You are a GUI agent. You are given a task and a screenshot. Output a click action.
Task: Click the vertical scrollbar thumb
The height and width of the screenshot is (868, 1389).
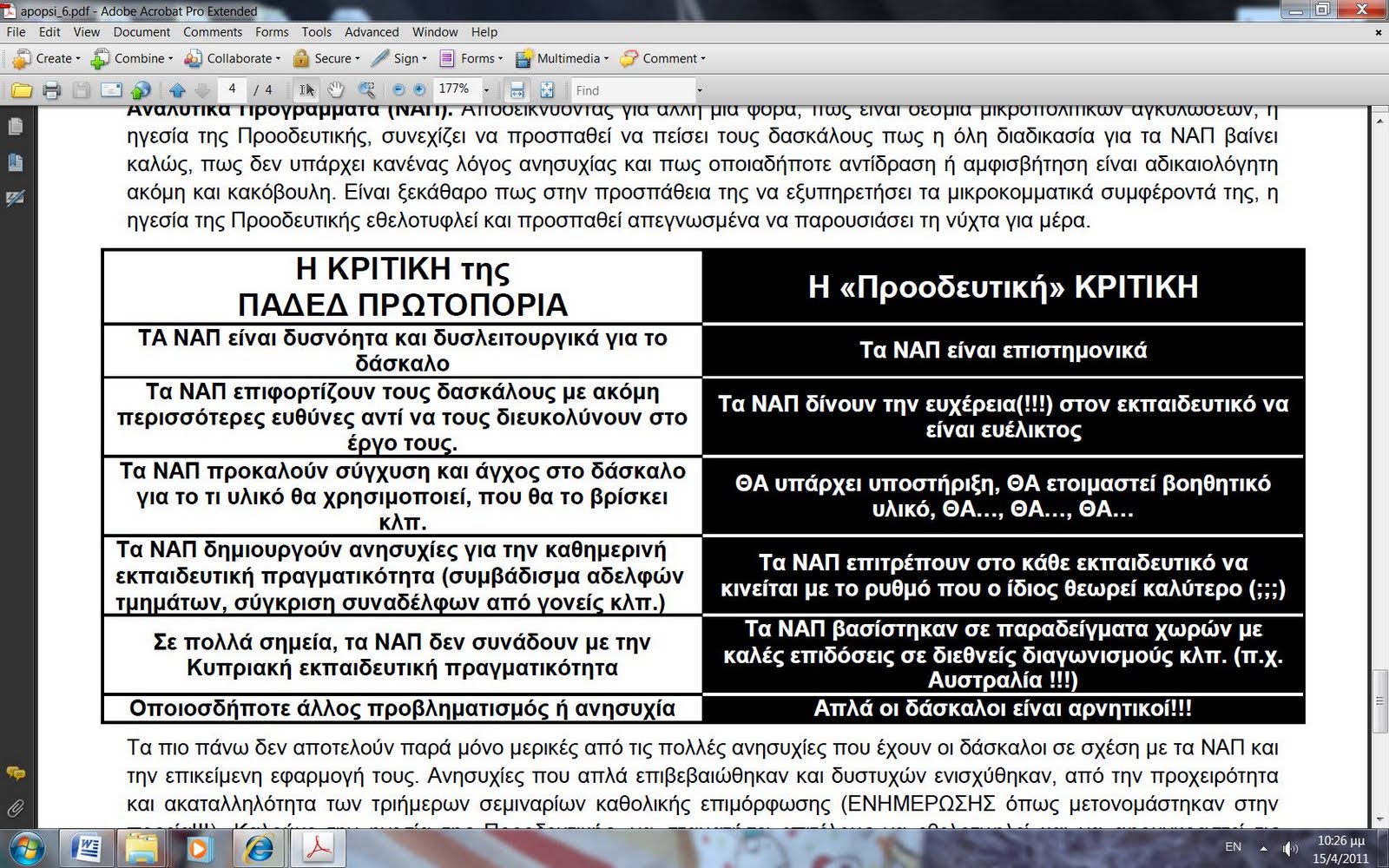point(1379,700)
